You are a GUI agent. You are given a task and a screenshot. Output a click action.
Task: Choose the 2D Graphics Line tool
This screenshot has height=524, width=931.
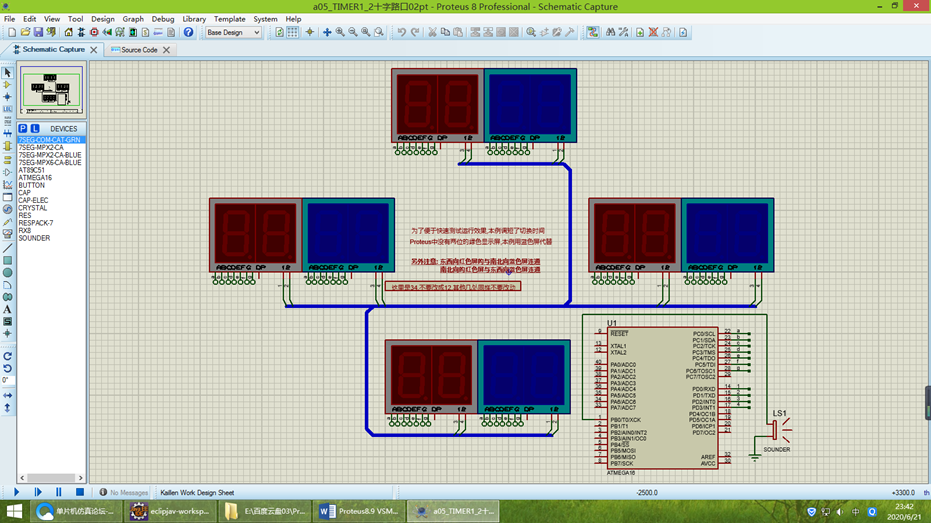tap(7, 249)
